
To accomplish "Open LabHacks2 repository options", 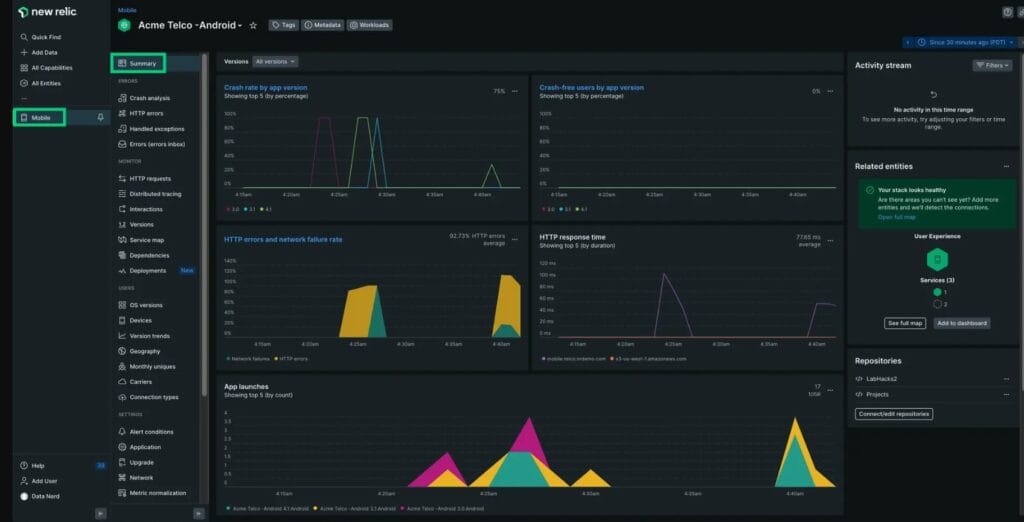I will [1006, 379].
